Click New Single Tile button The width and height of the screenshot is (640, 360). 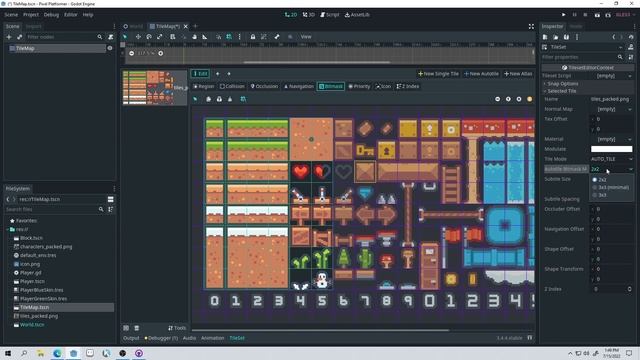[x=438, y=74]
